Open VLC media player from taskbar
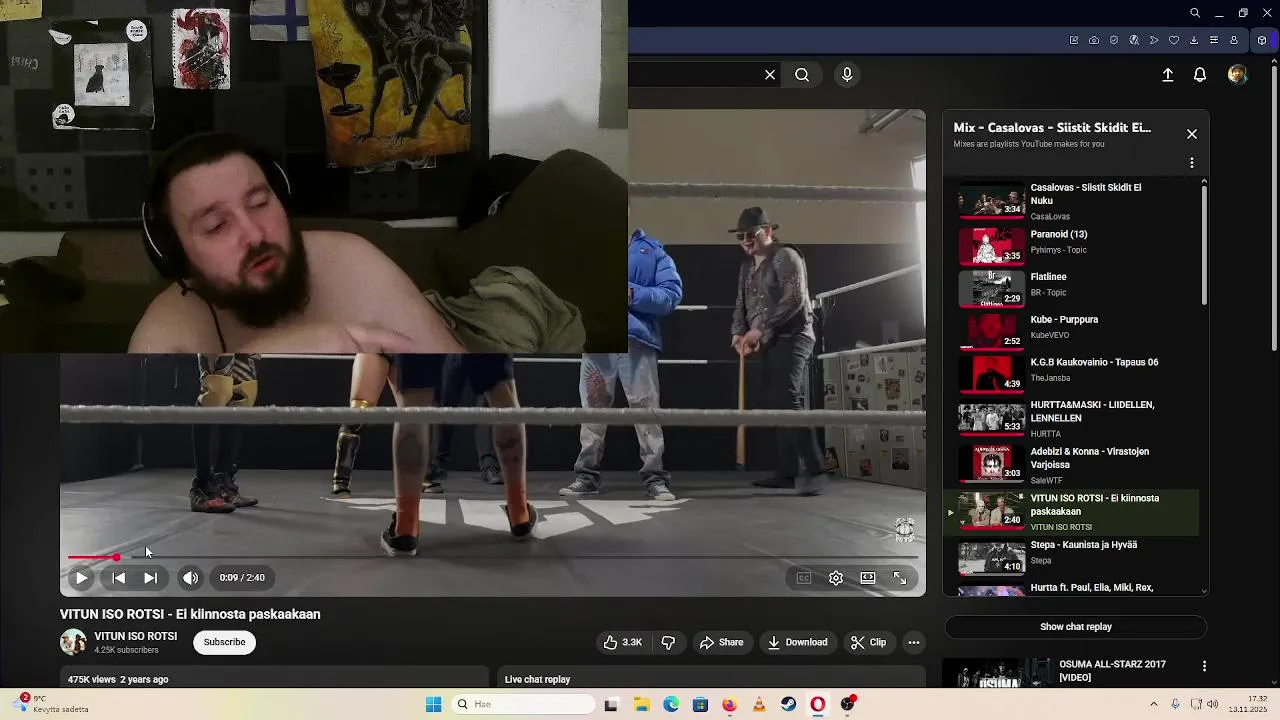The width and height of the screenshot is (1280, 720). 759,704
